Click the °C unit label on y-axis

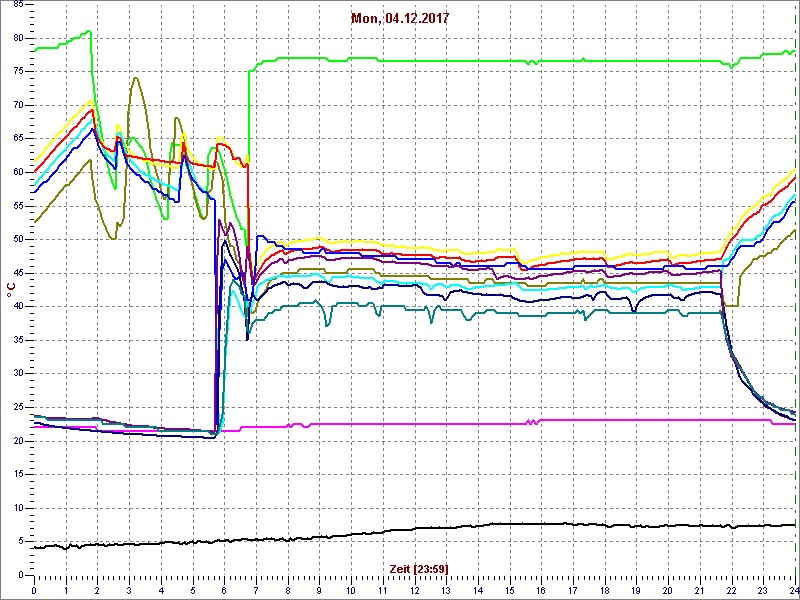[10, 291]
